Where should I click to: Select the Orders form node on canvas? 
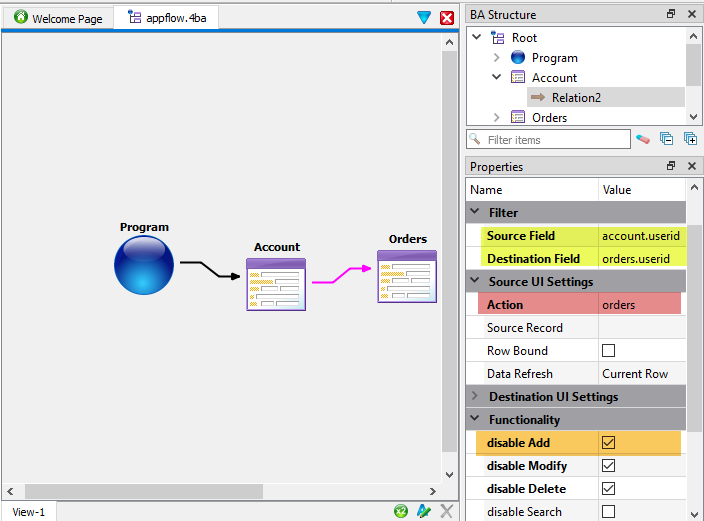tap(406, 276)
